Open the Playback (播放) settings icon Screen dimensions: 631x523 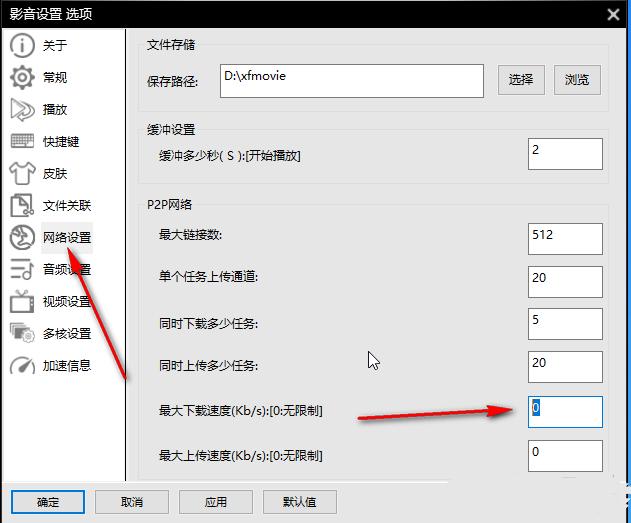point(22,110)
